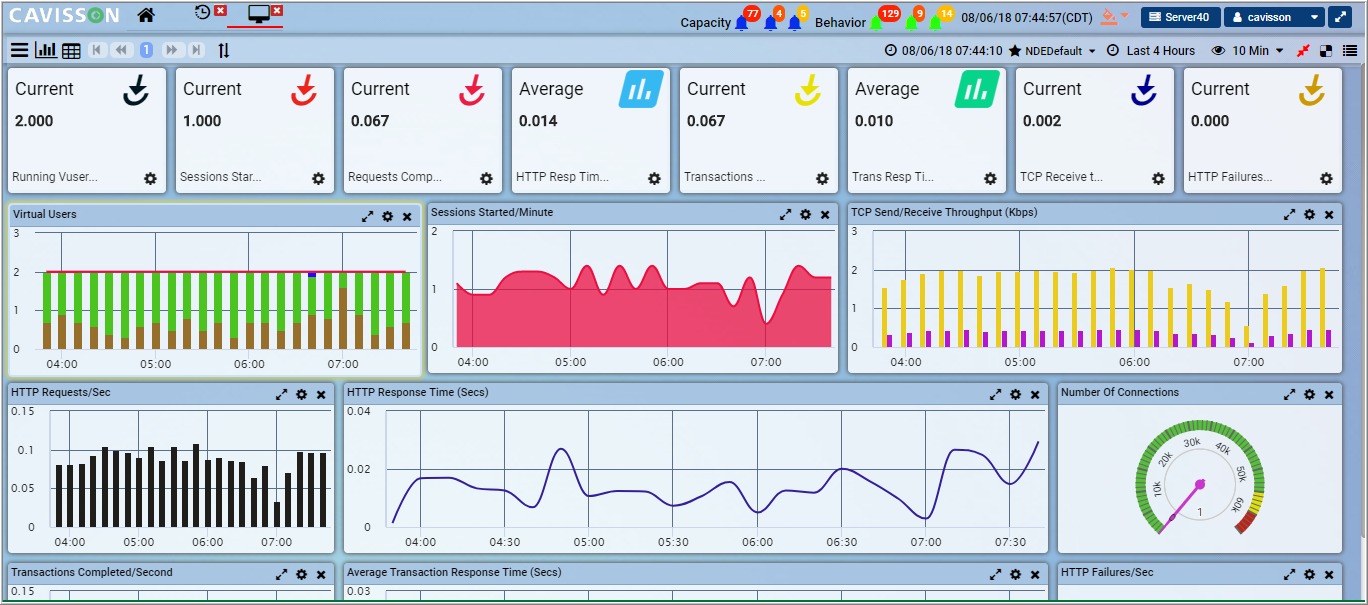Click Behavior bell with 129 alerts
The height and width of the screenshot is (605, 1368).
point(877,22)
